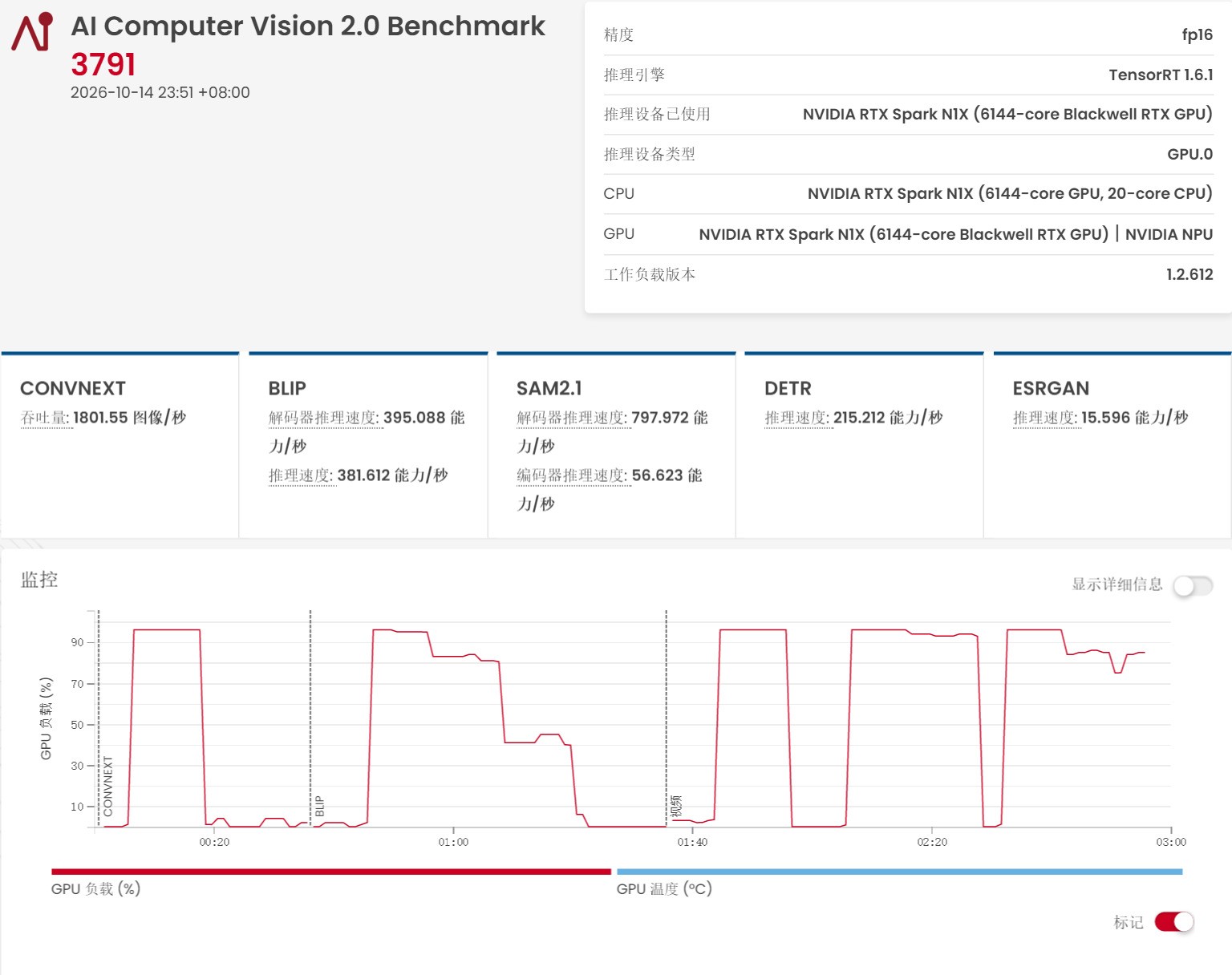Screen dimensions: 1232x975
Task: Select the CONVNEXT marker on the chart
Action: pyautogui.click(x=108, y=786)
